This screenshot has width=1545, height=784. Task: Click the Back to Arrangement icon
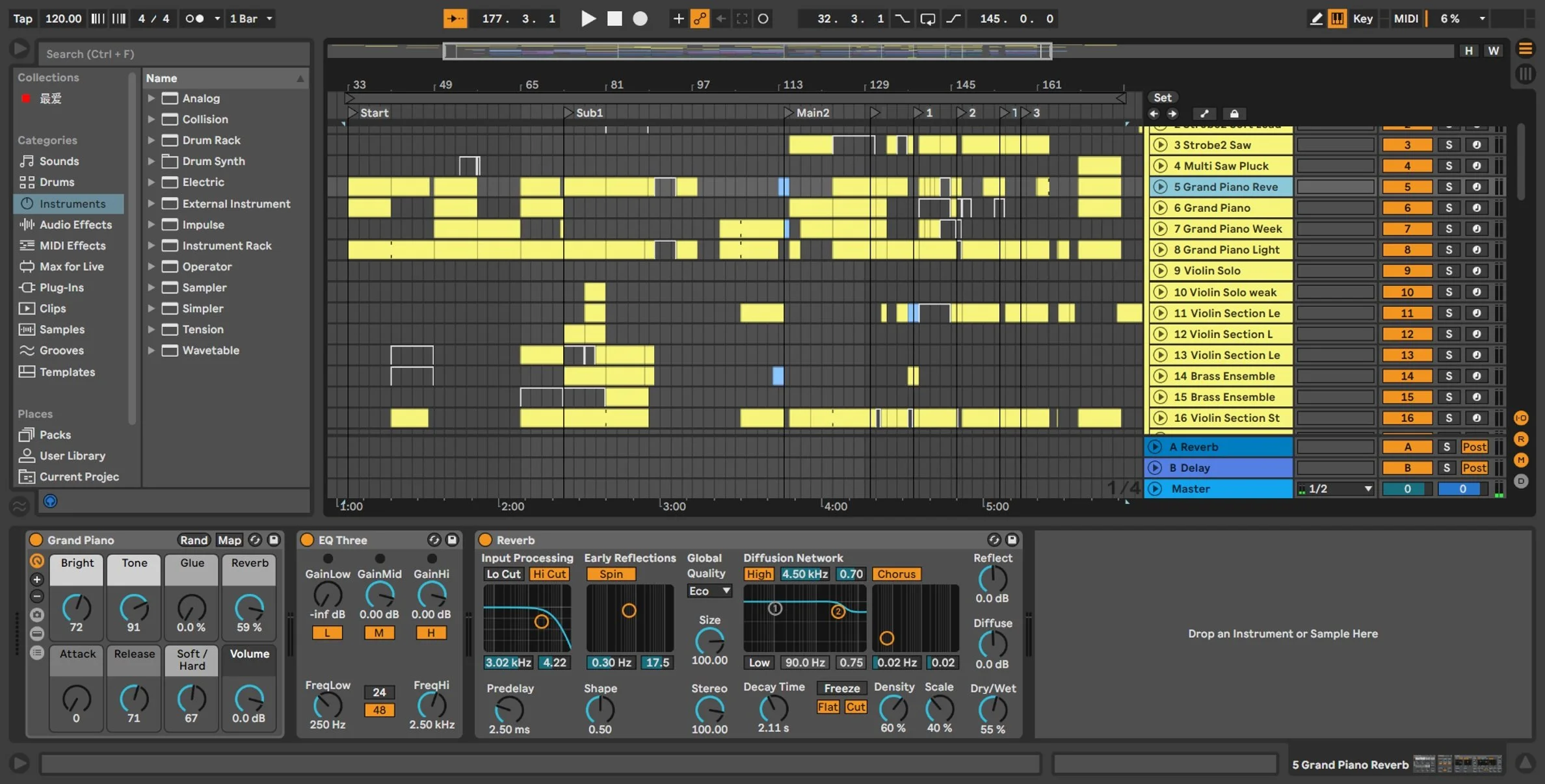coord(721,18)
